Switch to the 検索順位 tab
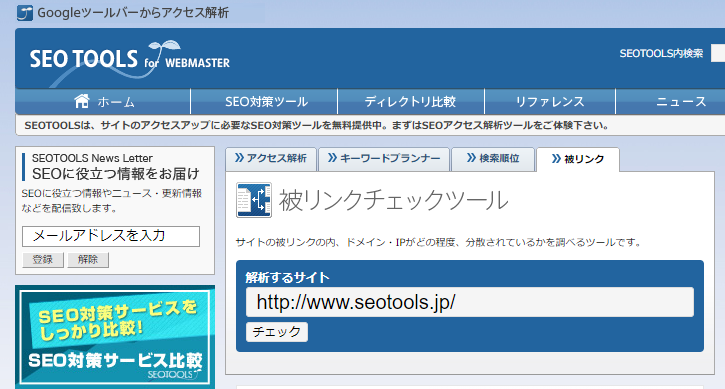The height and width of the screenshot is (389, 725). click(x=493, y=159)
